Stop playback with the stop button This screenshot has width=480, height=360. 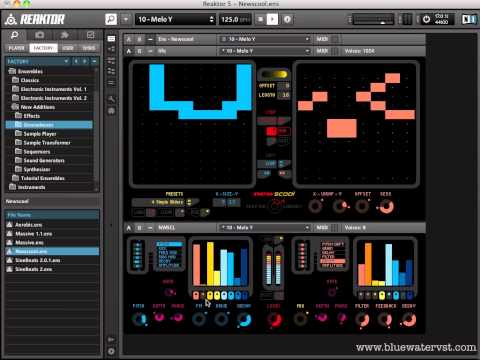[x=261, y=19]
